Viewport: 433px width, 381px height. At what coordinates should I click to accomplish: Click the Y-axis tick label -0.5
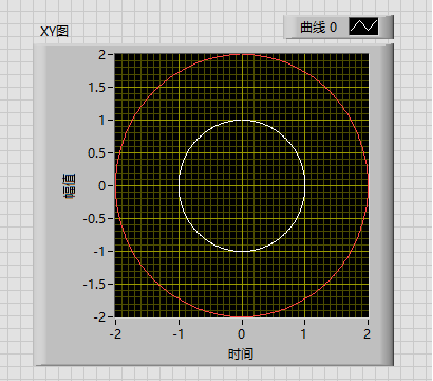[x=94, y=219]
